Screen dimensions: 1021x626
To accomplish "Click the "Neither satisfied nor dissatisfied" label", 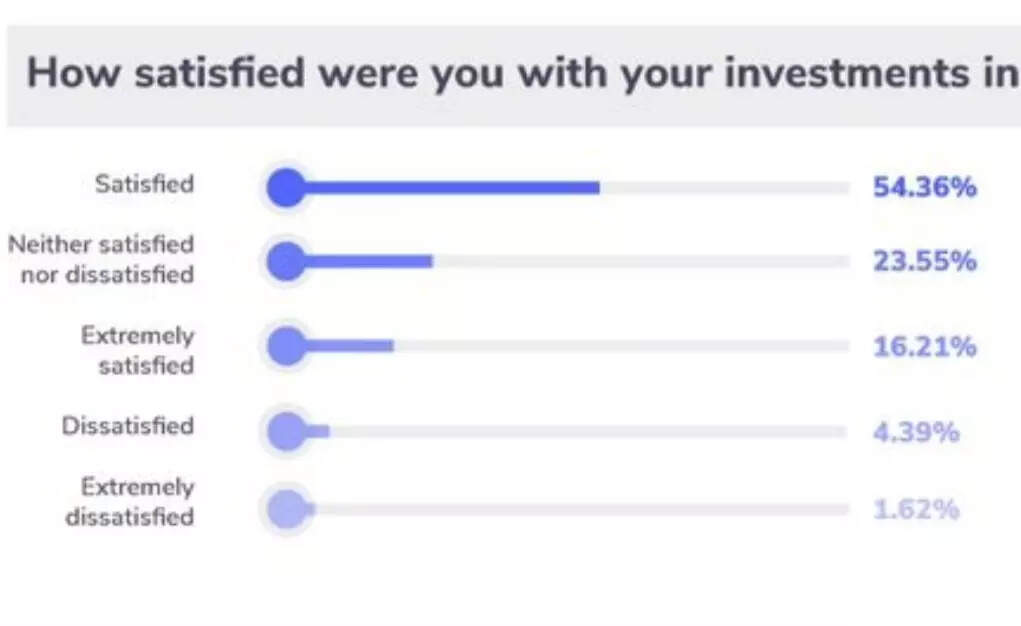I will coord(101,259).
